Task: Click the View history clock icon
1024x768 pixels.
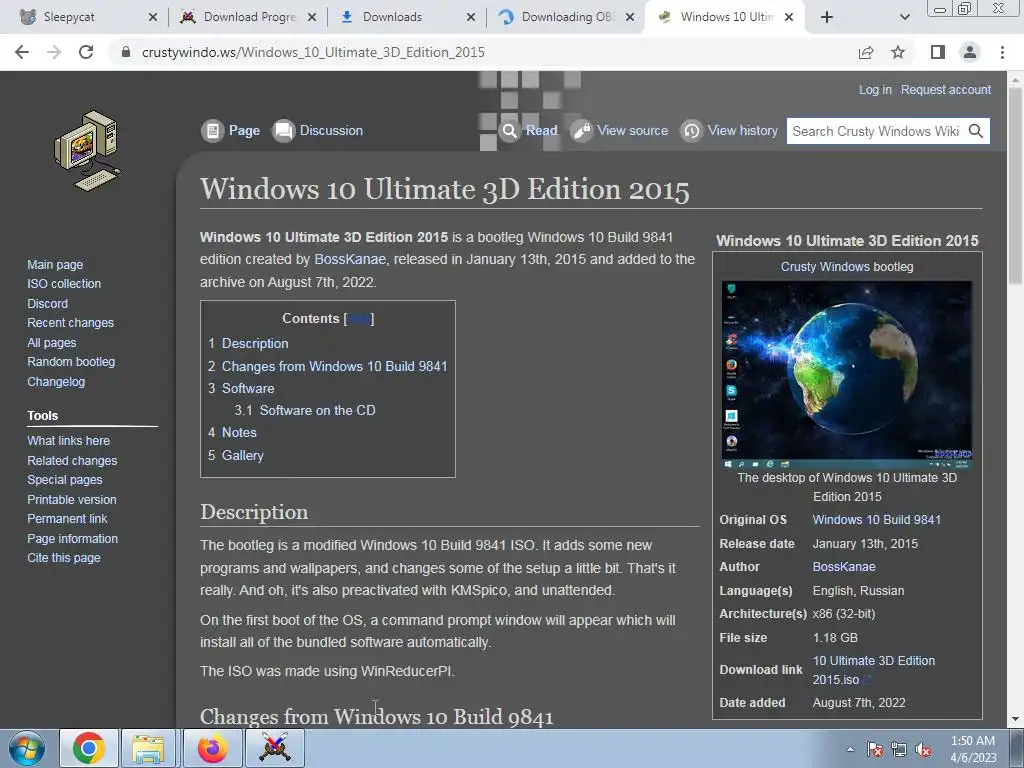Action: [692, 131]
